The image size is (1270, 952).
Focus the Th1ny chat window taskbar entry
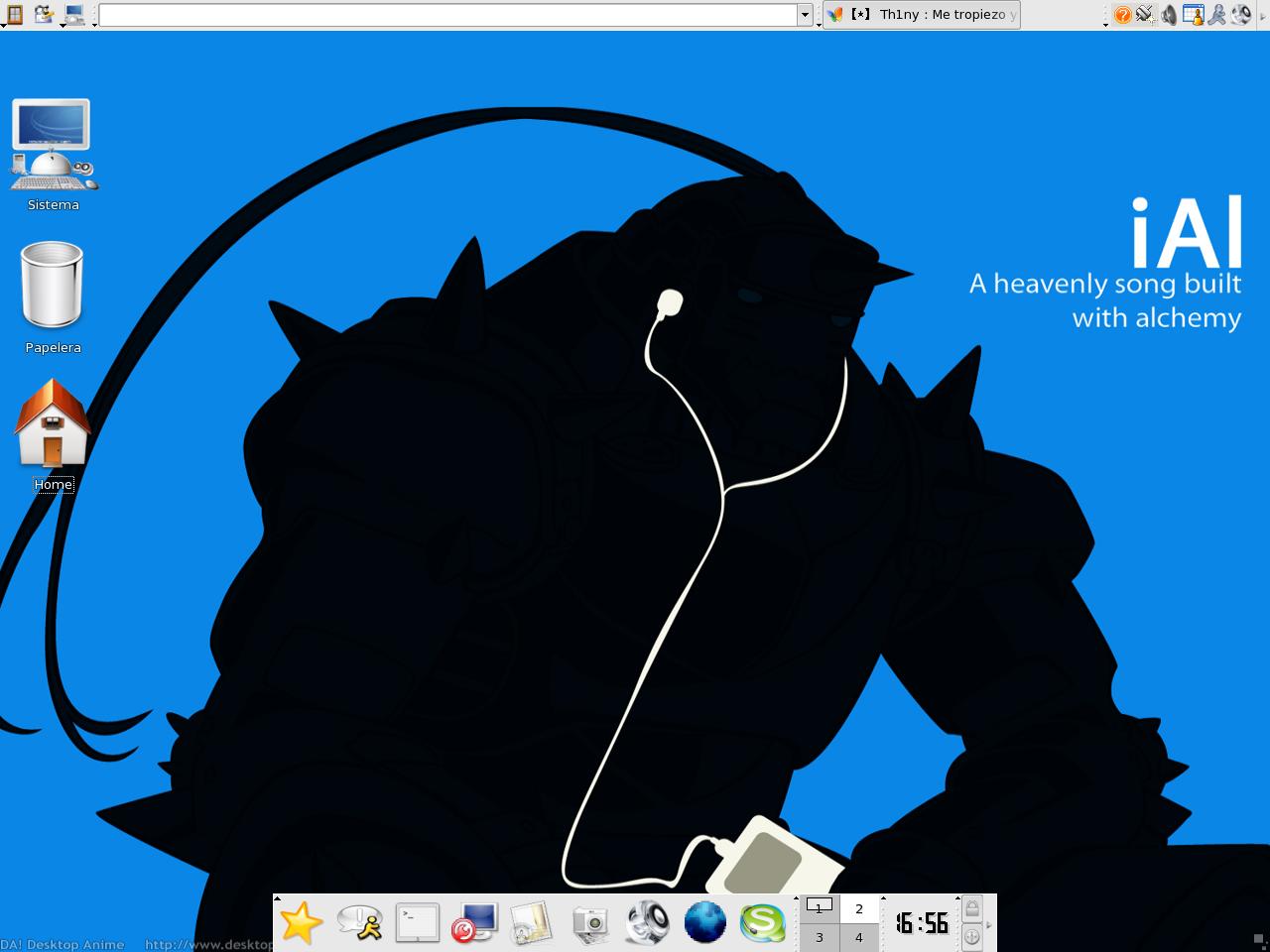(922, 15)
